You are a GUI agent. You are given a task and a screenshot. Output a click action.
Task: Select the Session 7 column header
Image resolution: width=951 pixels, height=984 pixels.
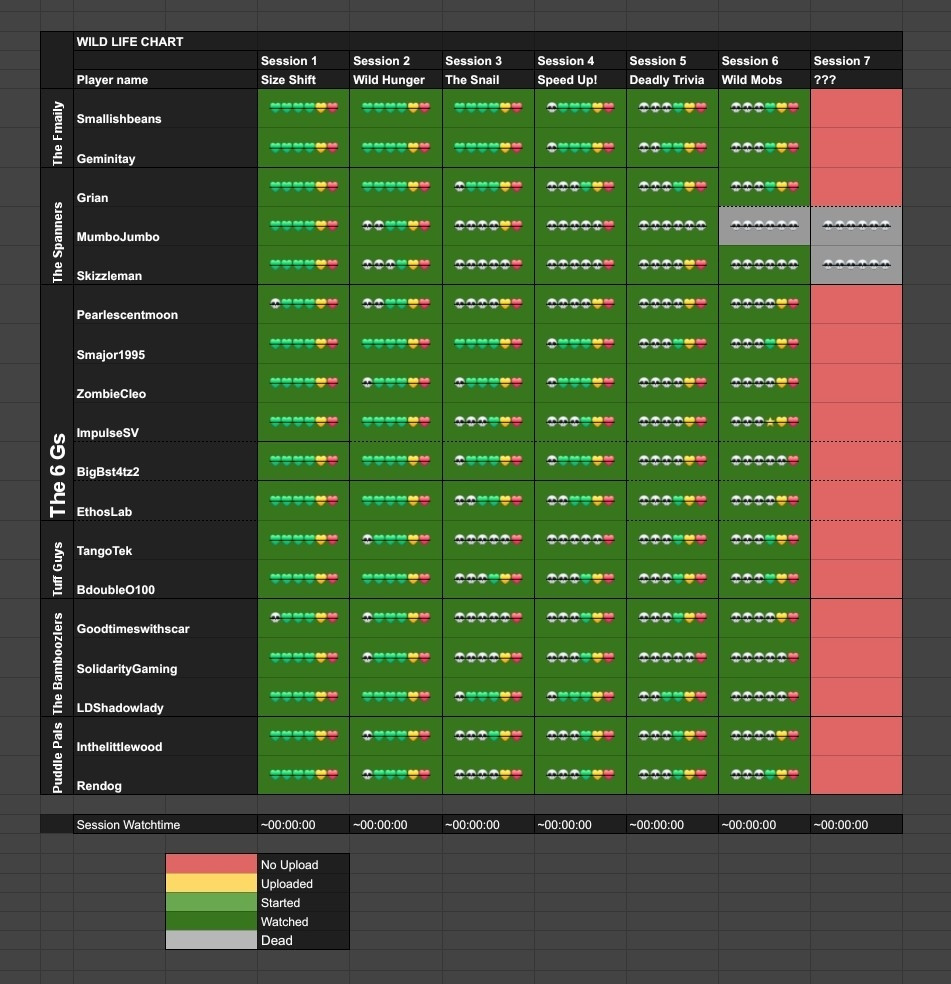(x=856, y=61)
